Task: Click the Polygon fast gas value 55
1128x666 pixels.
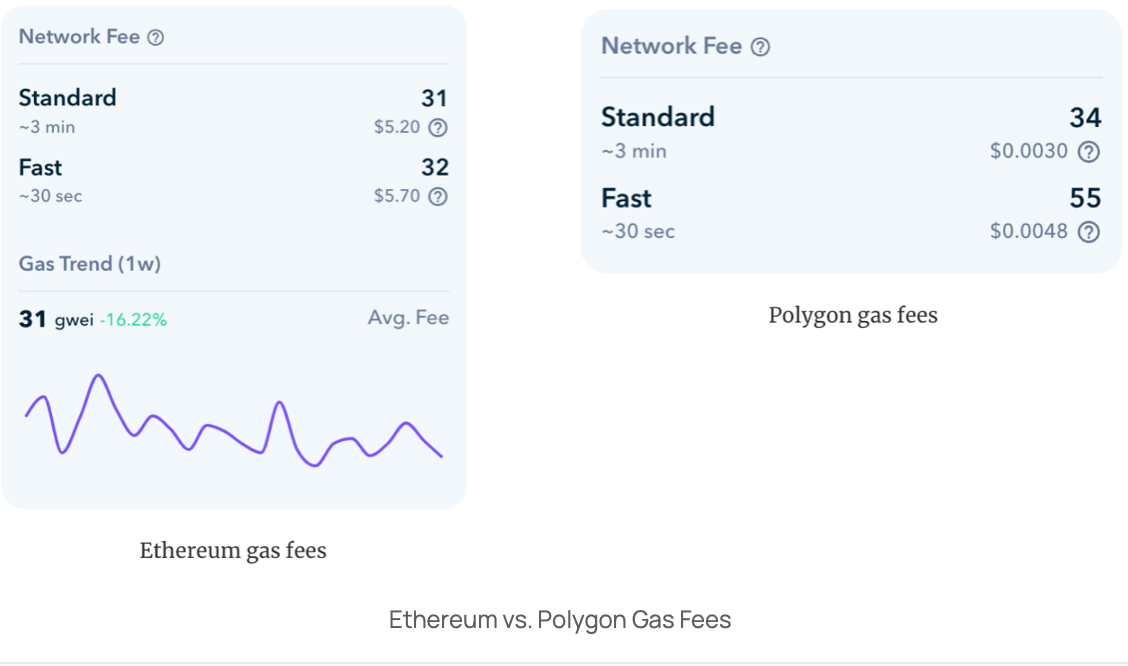Action: [1085, 198]
